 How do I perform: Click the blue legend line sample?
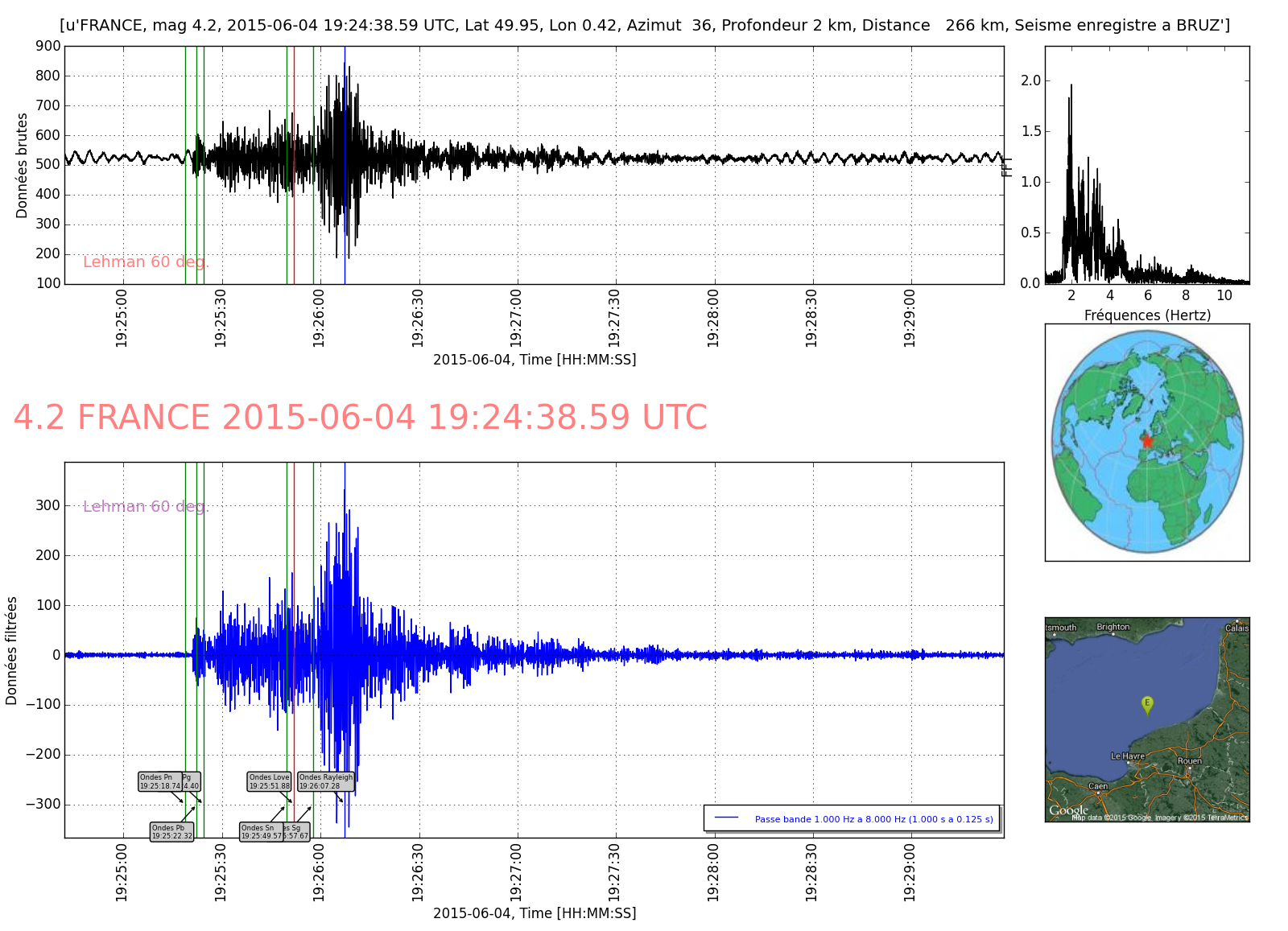pyautogui.click(x=726, y=818)
